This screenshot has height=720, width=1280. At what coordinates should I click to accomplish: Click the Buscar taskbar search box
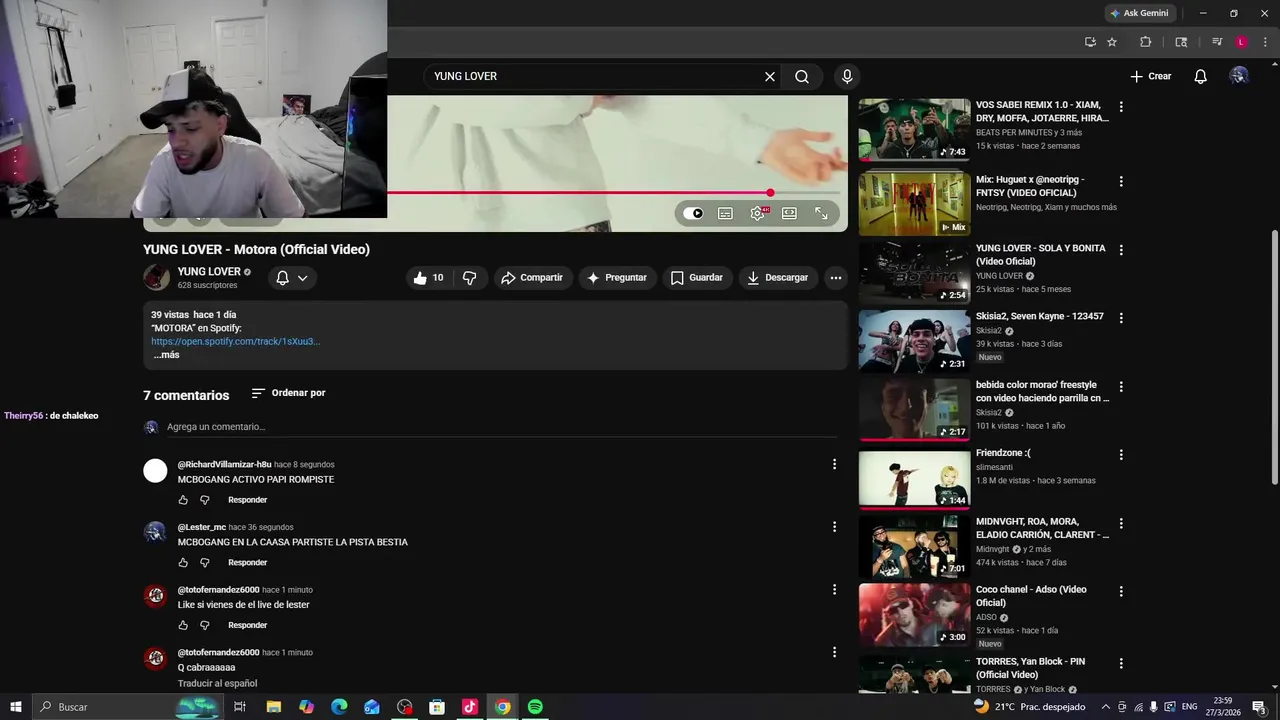click(130, 707)
